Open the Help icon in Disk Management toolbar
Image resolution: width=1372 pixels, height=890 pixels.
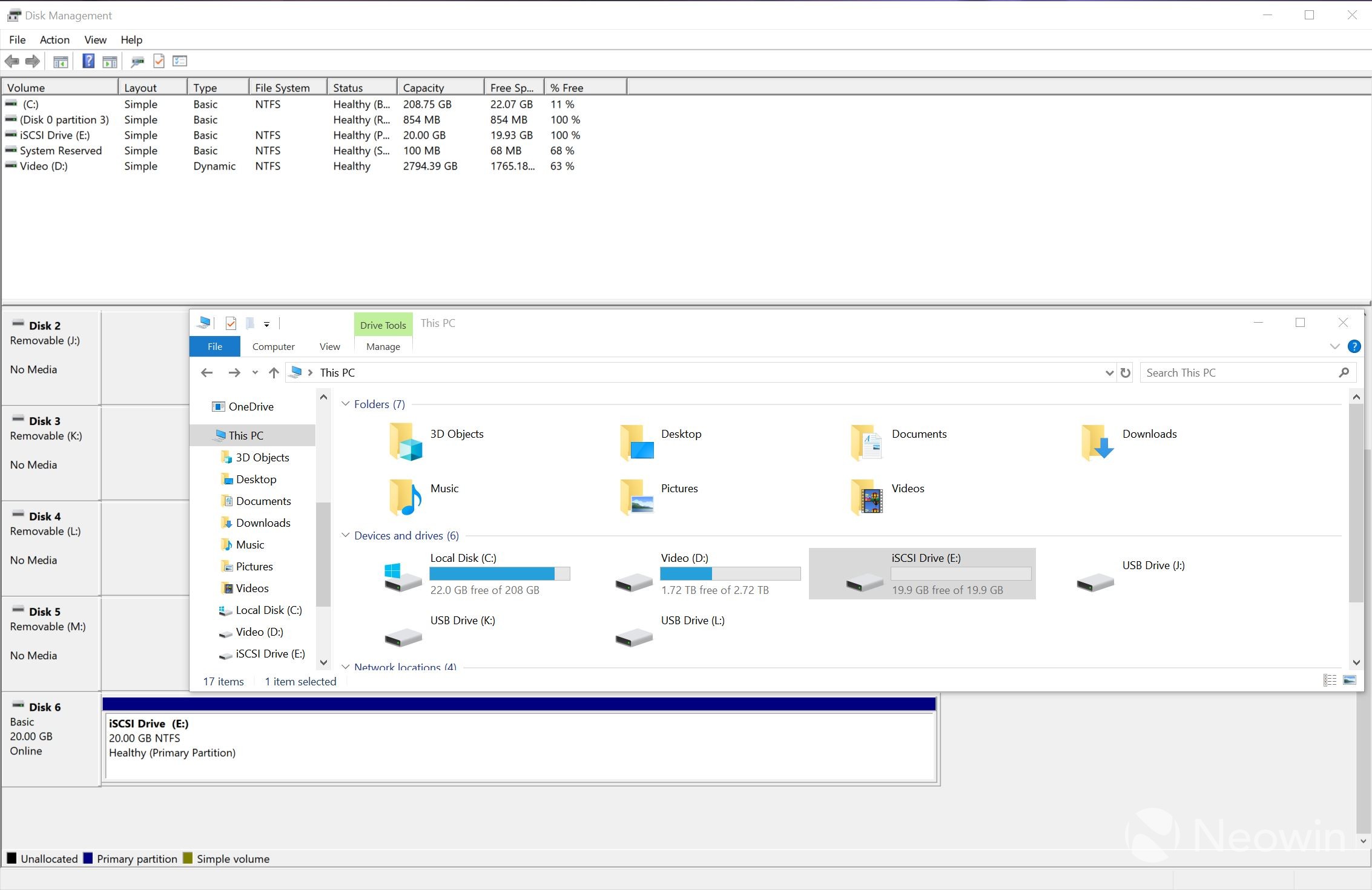point(88,61)
